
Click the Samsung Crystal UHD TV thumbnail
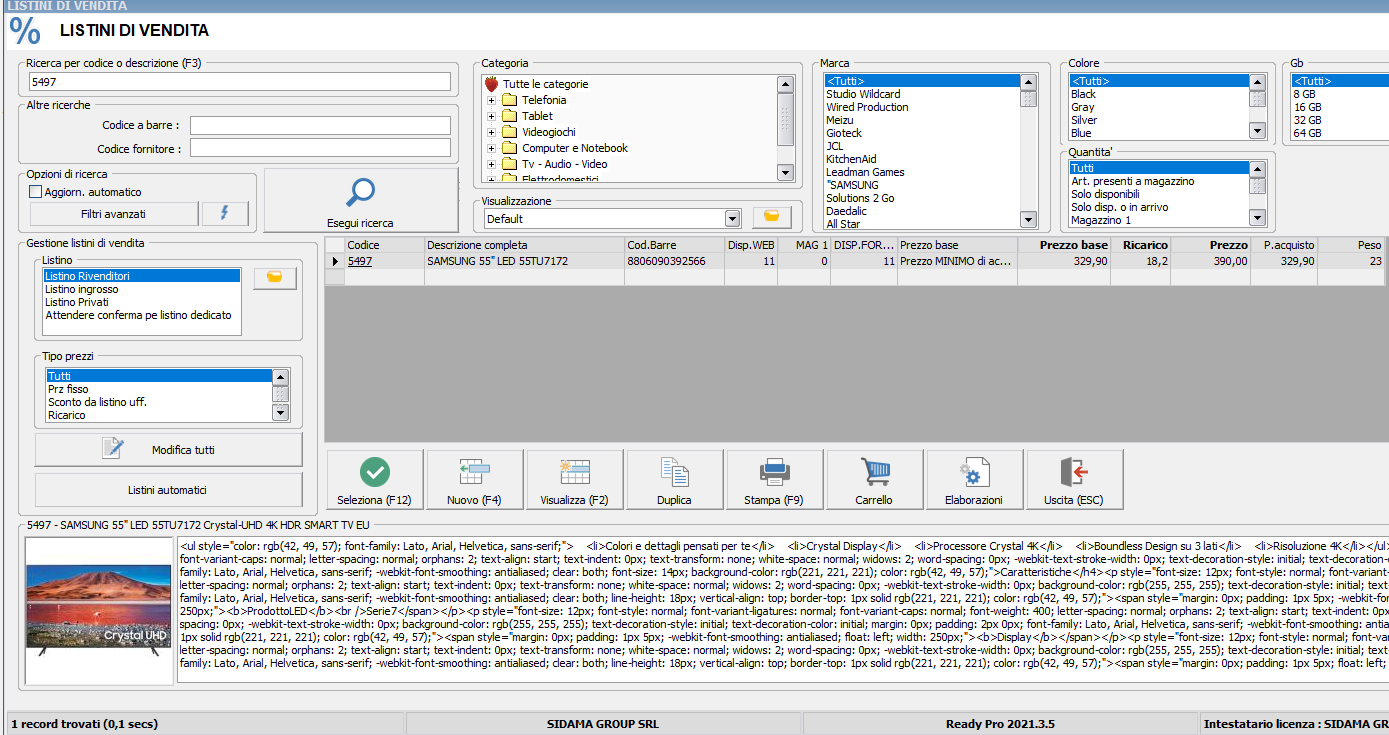click(97, 610)
